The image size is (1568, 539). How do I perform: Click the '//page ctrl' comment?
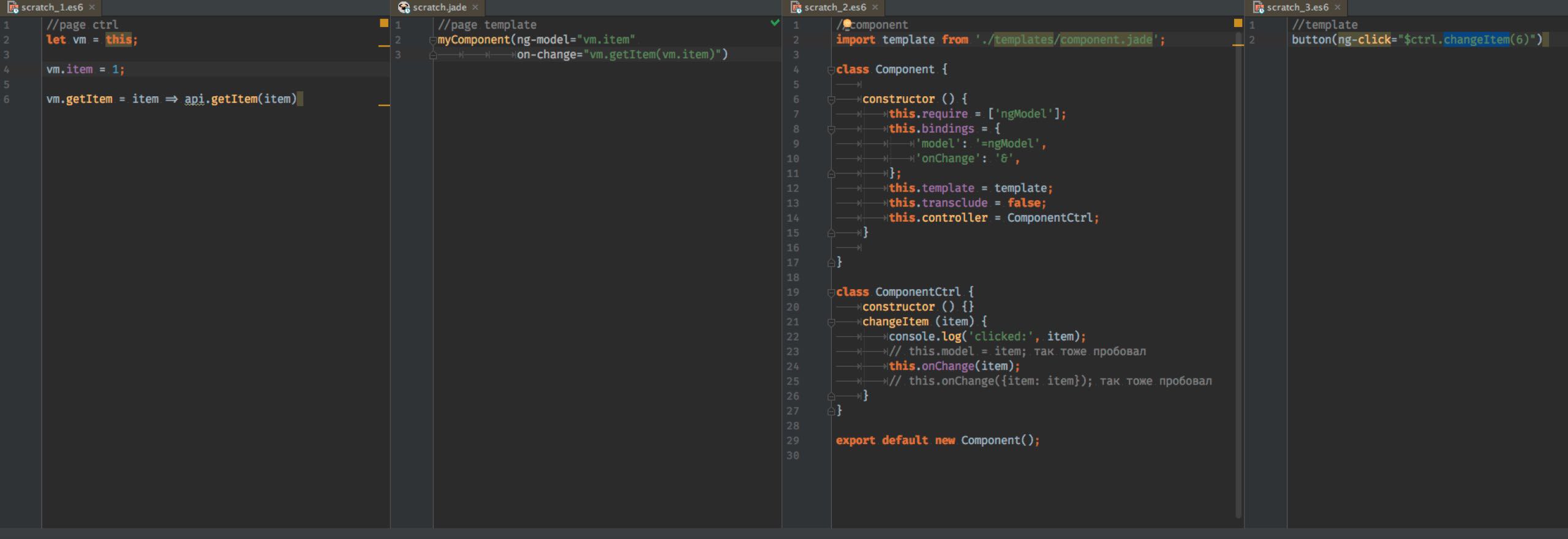tap(82, 24)
